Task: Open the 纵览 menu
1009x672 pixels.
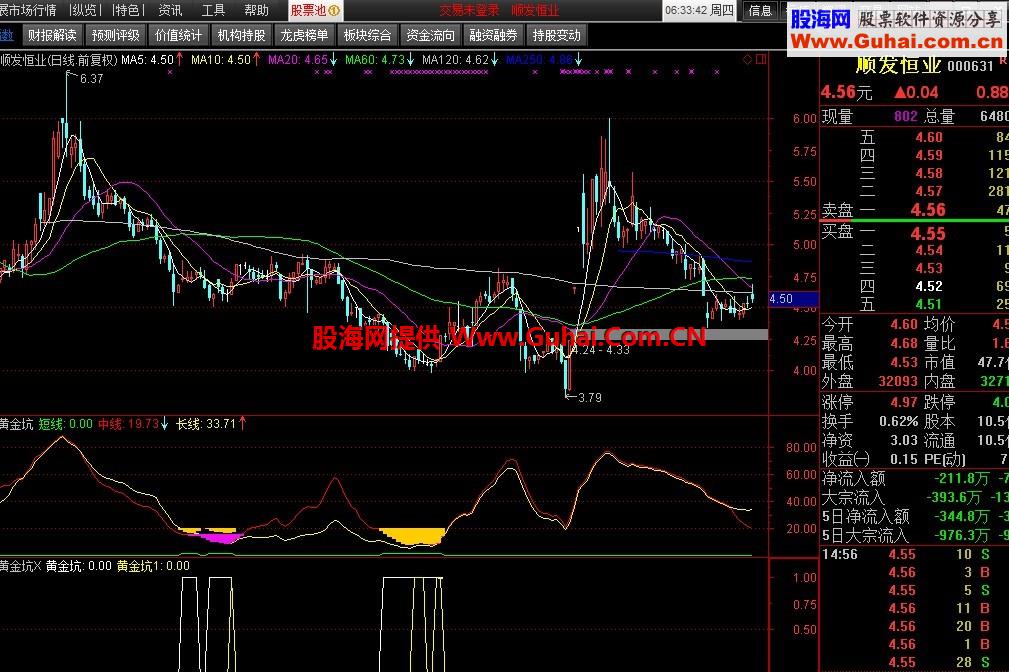Action: (x=86, y=10)
